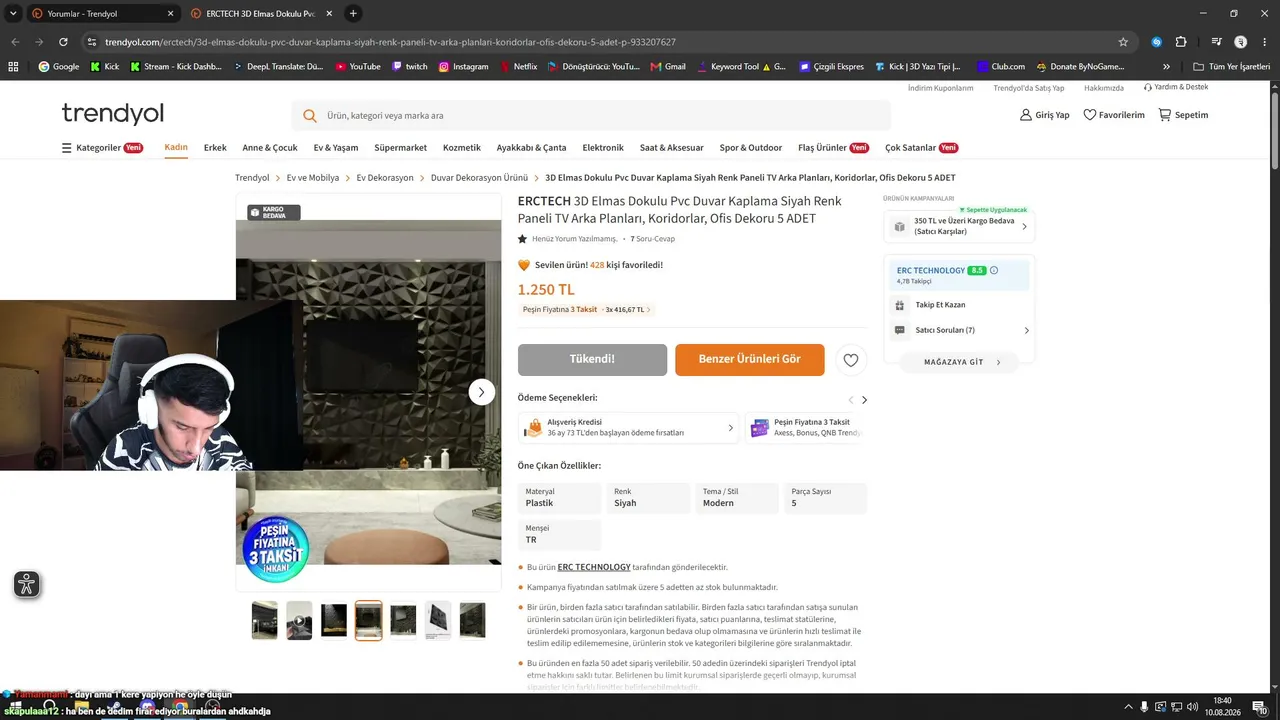Select the video thumbnail with play icon

click(299, 620)
